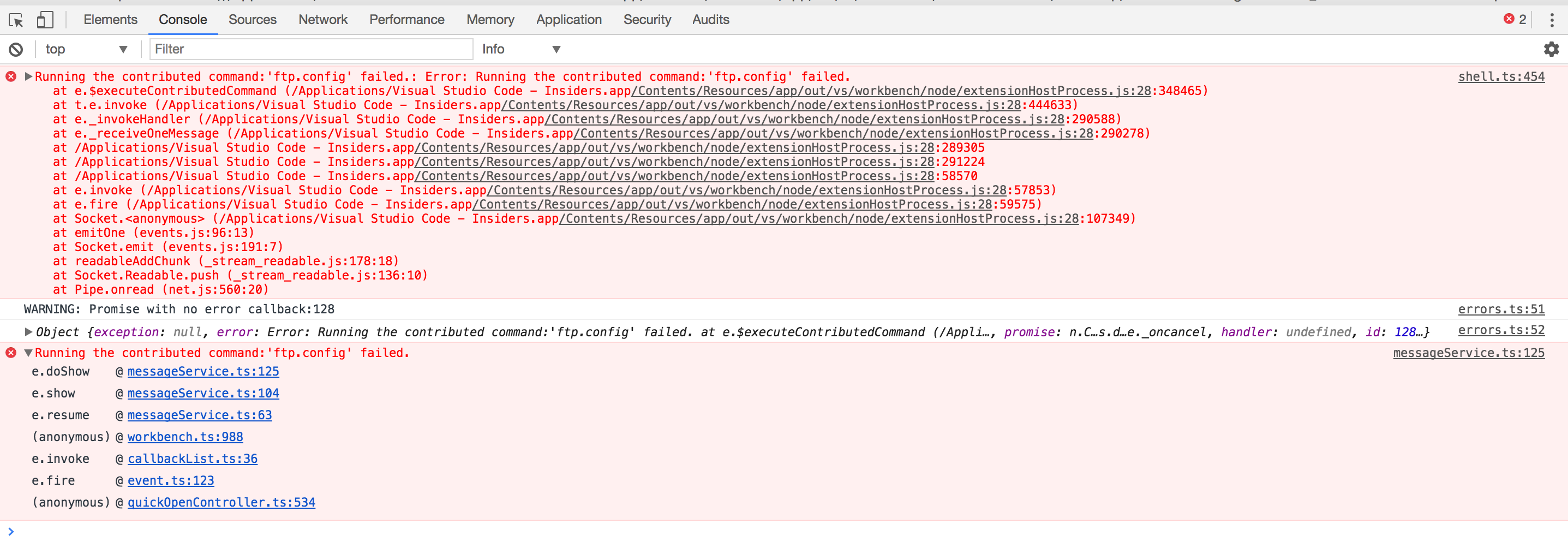1568x547 pixels.
Task: Toggle the device toolbar icon
Action: [45, 20]
